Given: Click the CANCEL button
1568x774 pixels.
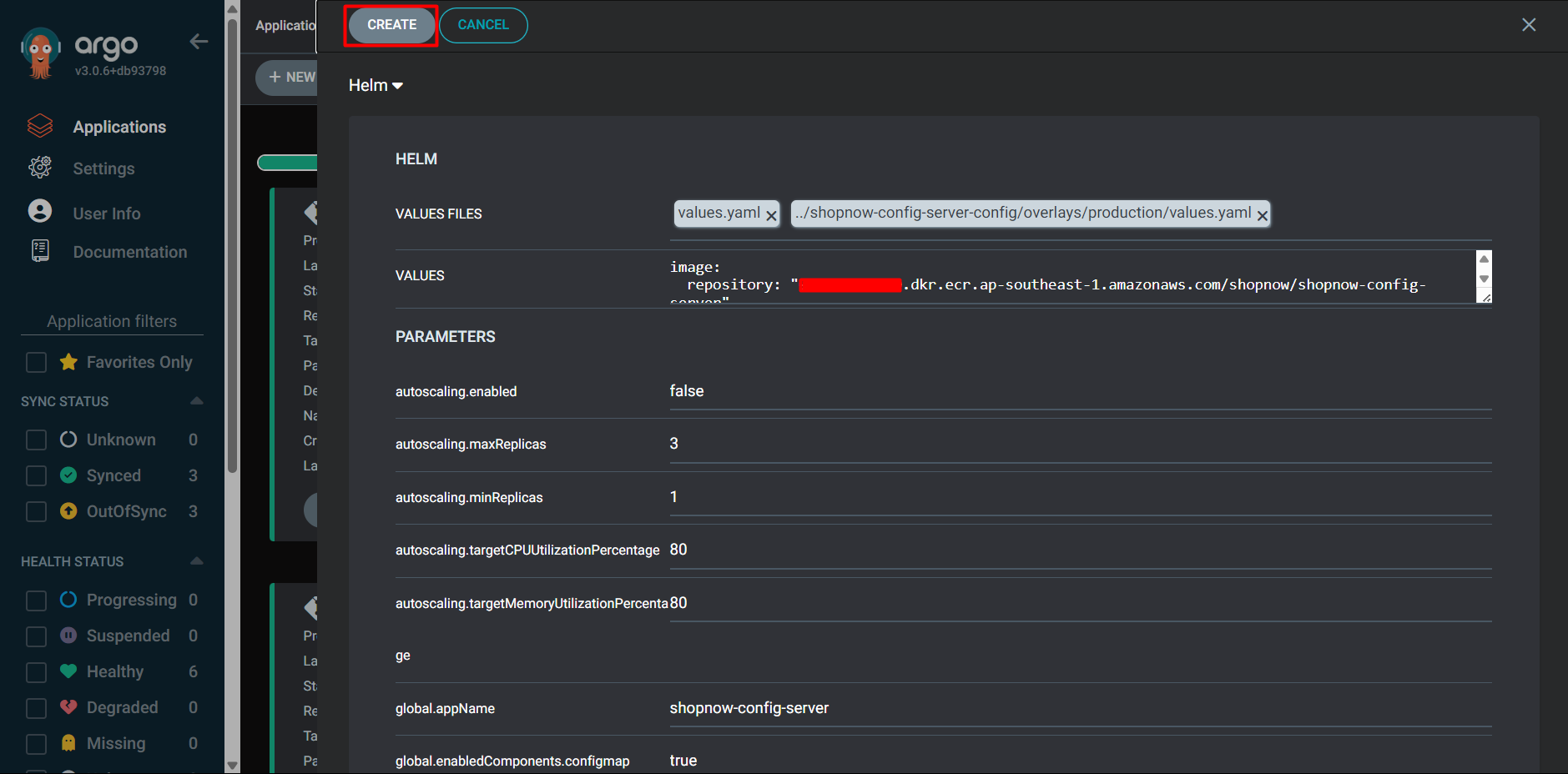Looking at the screenshot, I should point(483,25).
